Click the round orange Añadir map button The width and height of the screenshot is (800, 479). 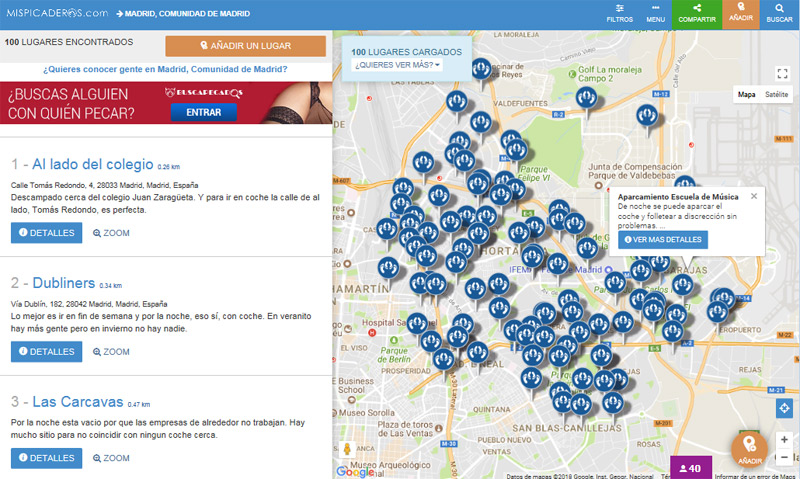coord(749,449)
